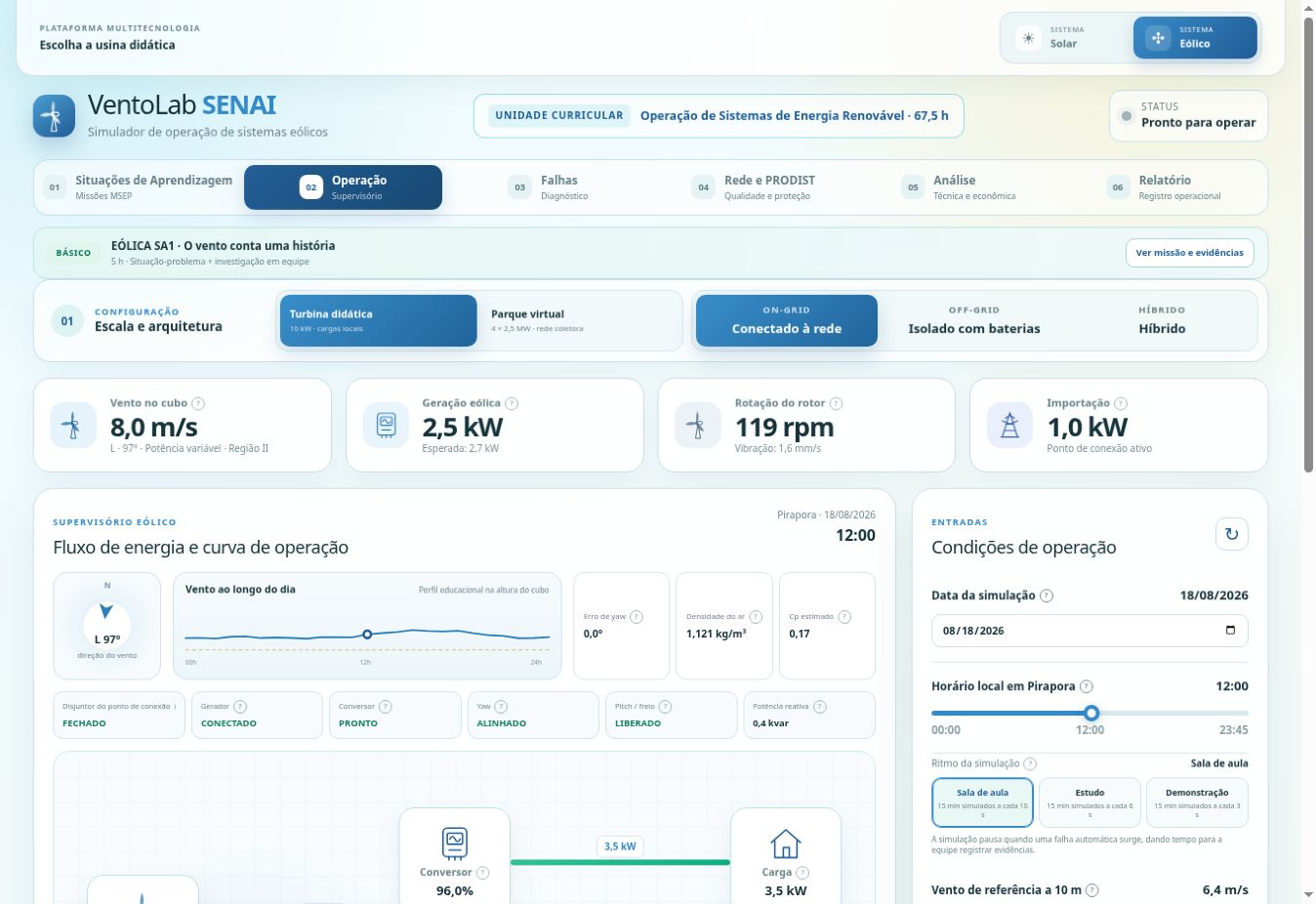Click Ver missão e evidências button
The height and width of the screenshot is (904, 1316).
(1189, 253)
